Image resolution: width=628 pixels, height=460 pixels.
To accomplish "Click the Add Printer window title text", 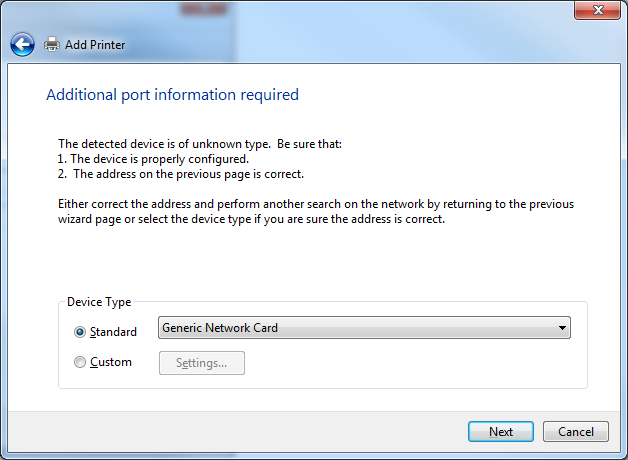I will click(95, 45).
